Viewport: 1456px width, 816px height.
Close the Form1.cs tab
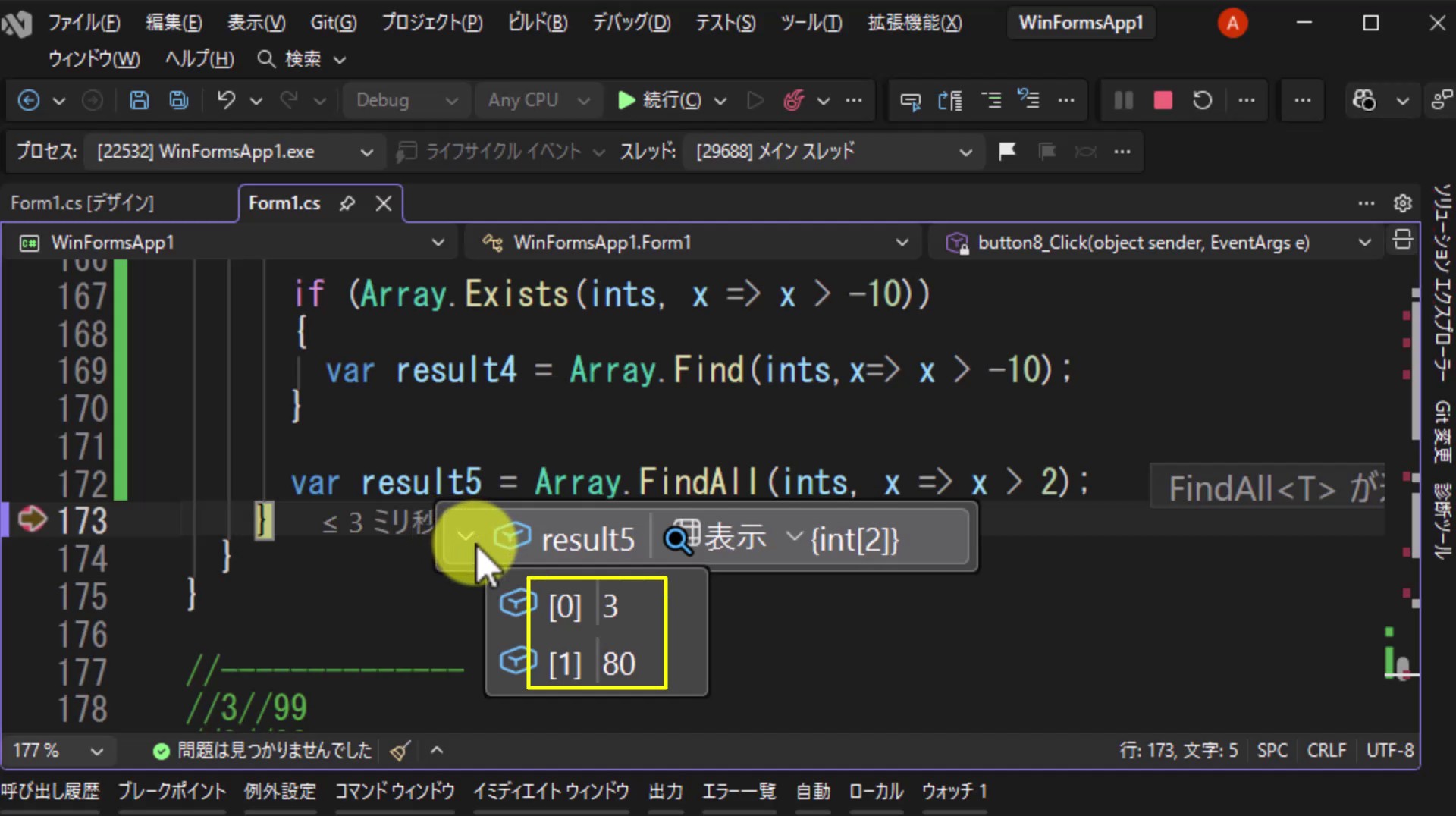384,203
